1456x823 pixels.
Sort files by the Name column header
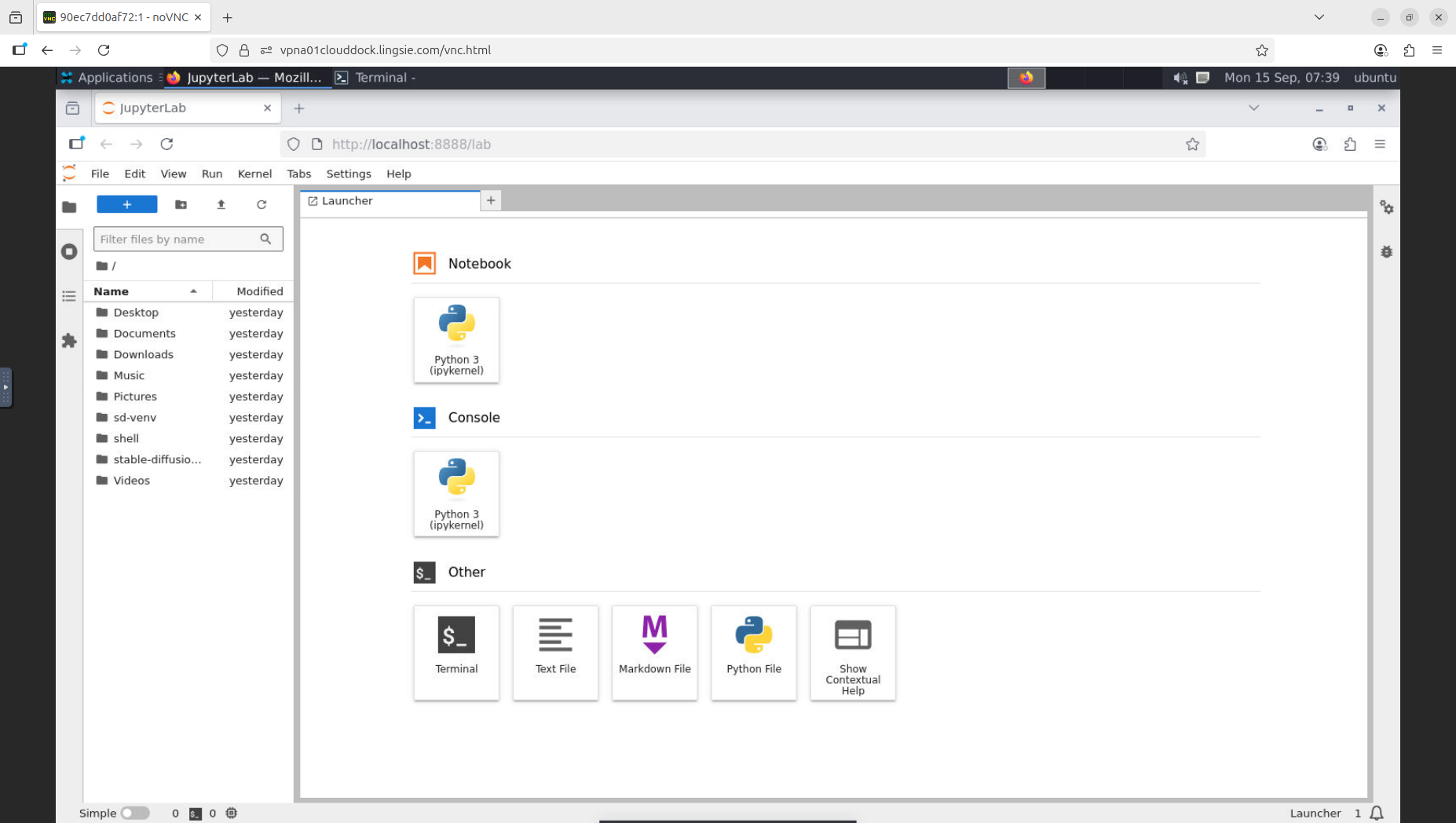pyautogui.click(x=112, y=291)
